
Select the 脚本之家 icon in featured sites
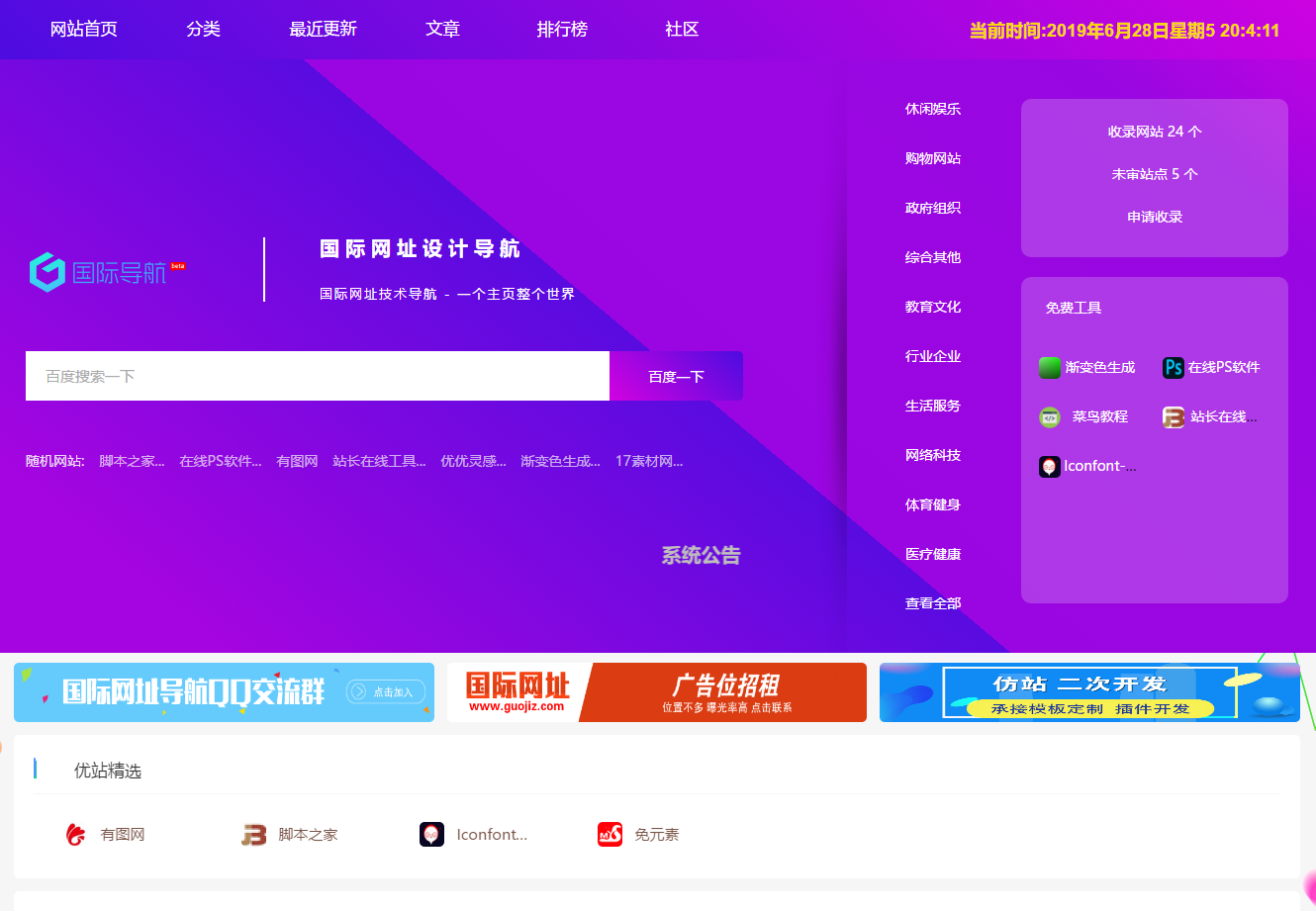253,834
